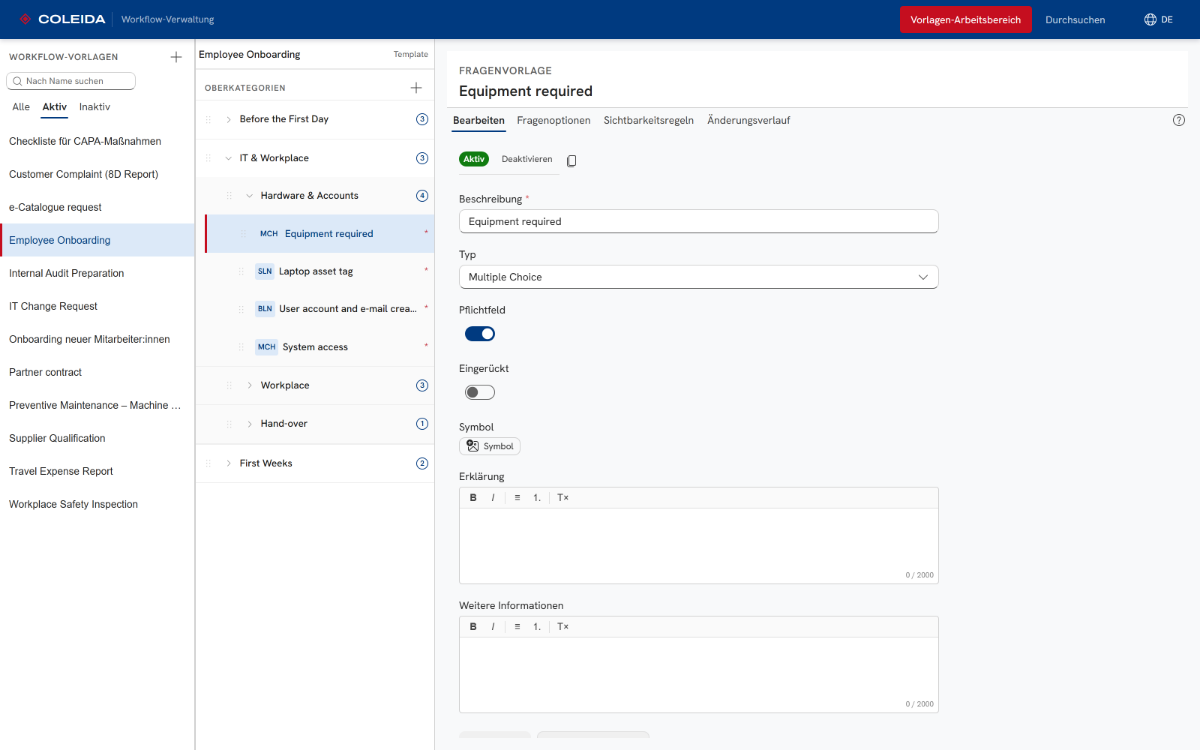Open e-Catalogue request template
Viewport: 1200px width, 750px height.
click(97, 207)
